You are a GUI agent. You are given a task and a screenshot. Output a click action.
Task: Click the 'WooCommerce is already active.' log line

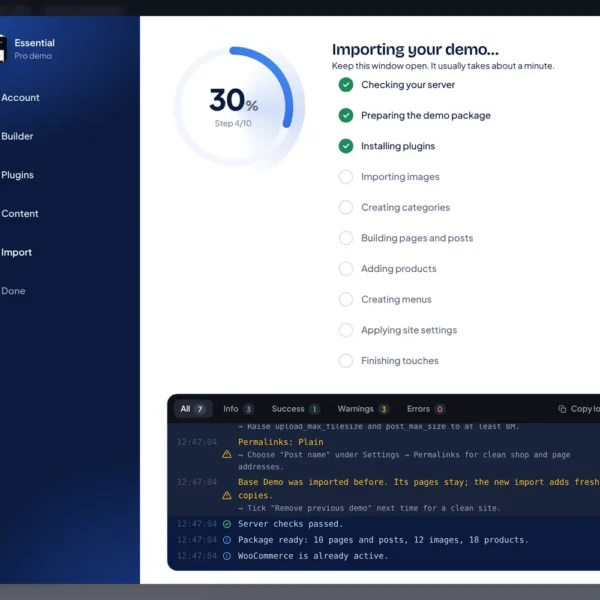[313, 556]
